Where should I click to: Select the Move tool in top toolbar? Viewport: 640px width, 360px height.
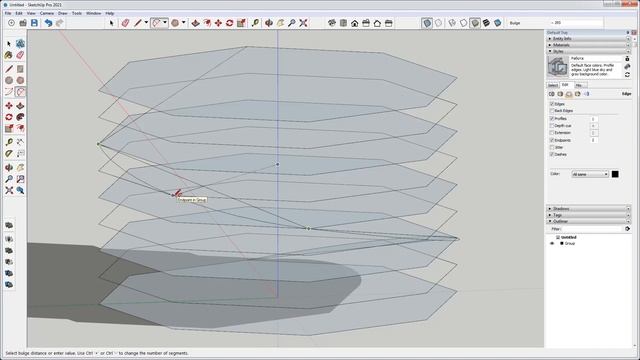point(218,23)
